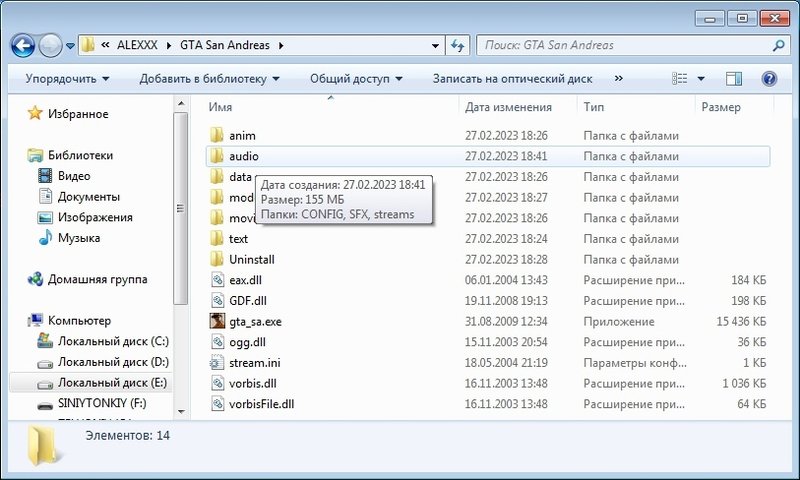Click the note icon beside Музыка
Screen dimensions: 800x480
coord(45,237)
